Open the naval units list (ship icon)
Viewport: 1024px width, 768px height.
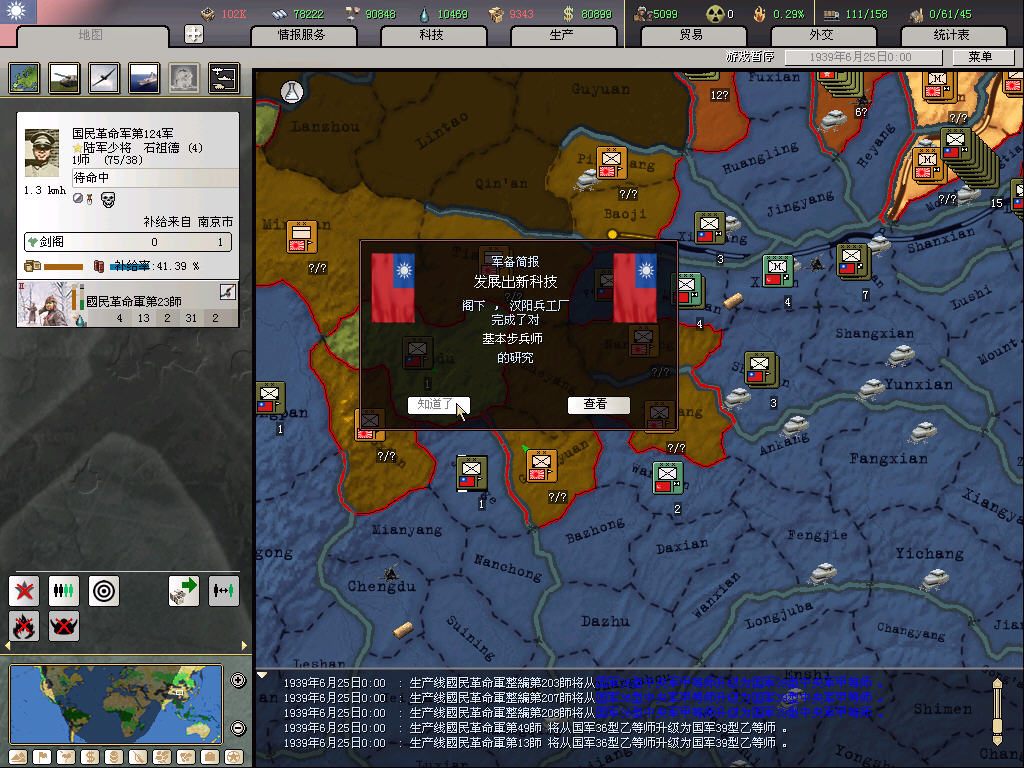pyautogui.click(x=144, y=78)
